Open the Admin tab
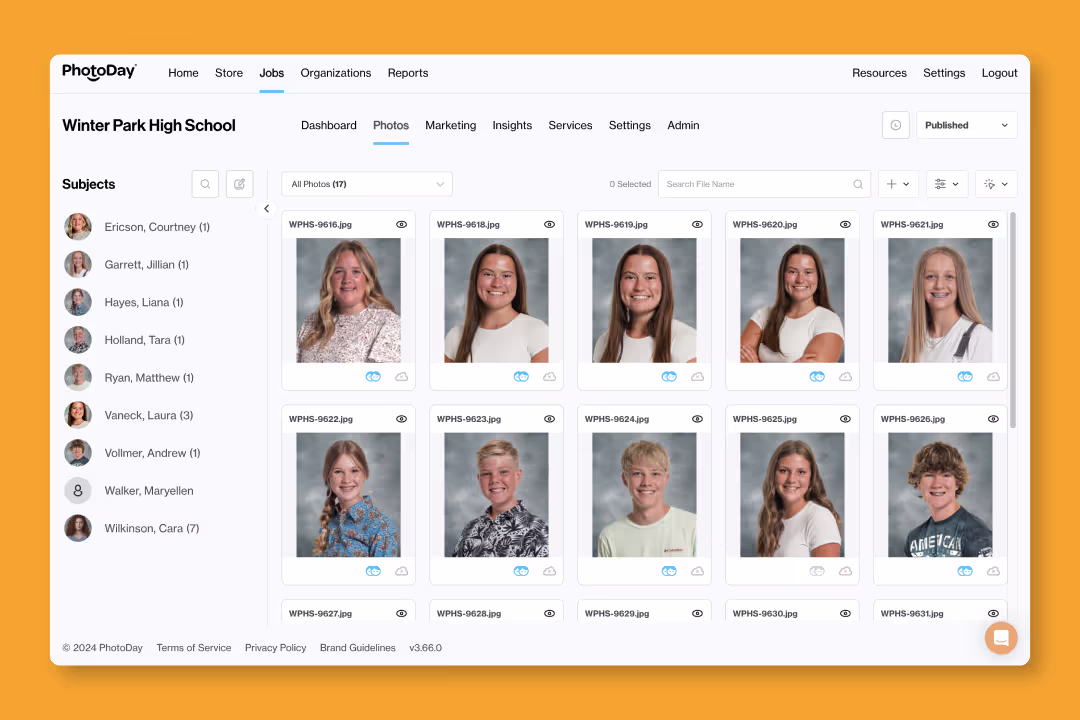This screenshot has height=720, width=1080. [x=683, y=125]
